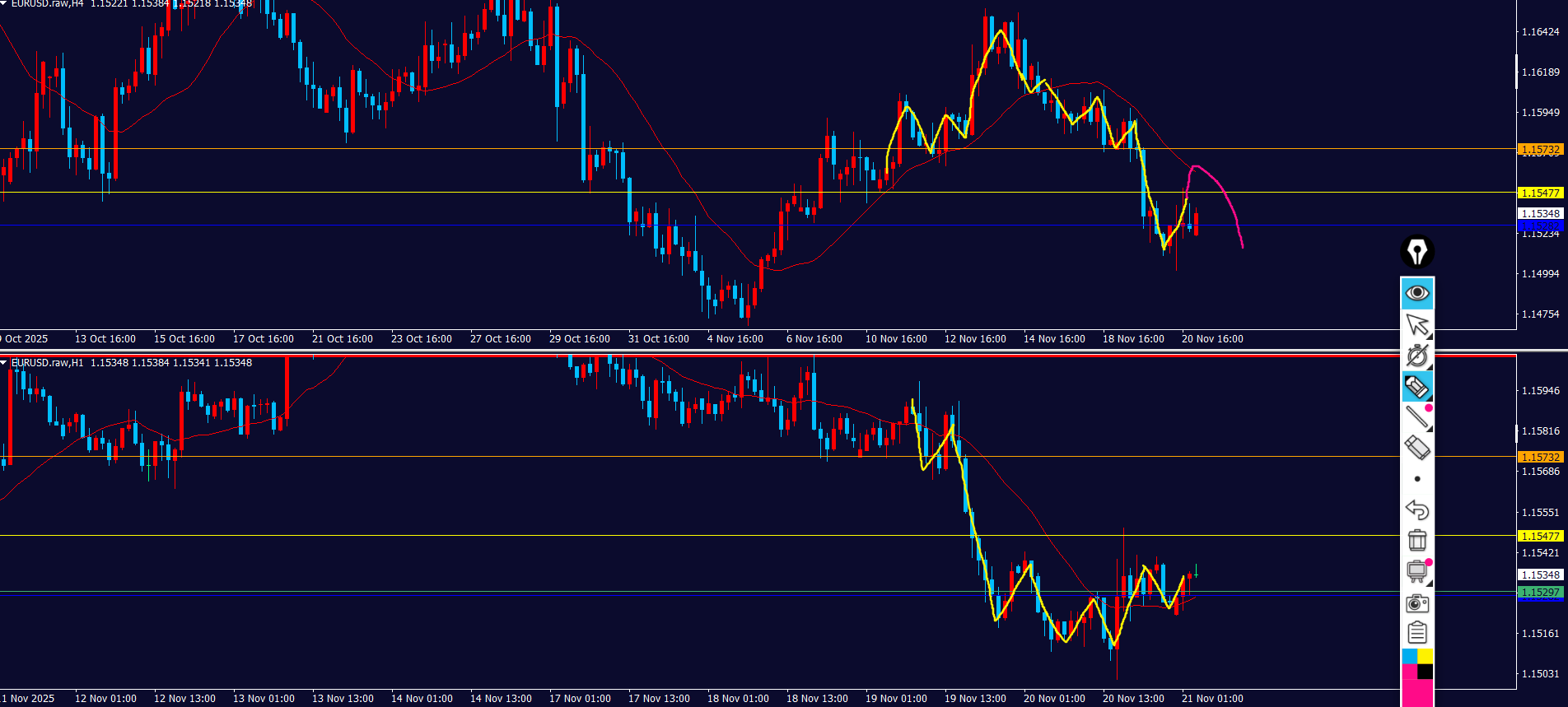Click the crossed-out stopwatch tool

[1417, 356]
